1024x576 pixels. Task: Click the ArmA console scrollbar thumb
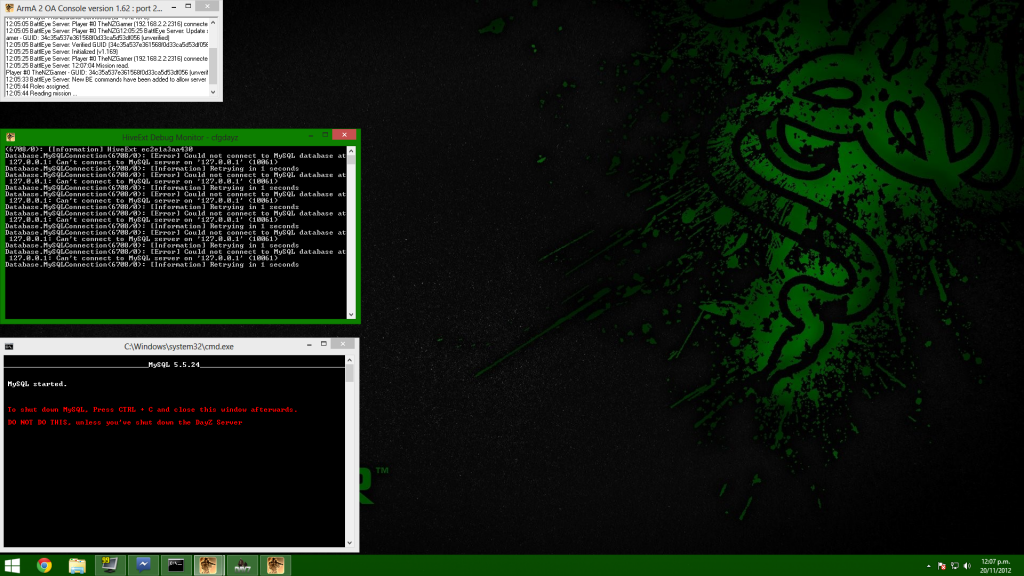213,67
